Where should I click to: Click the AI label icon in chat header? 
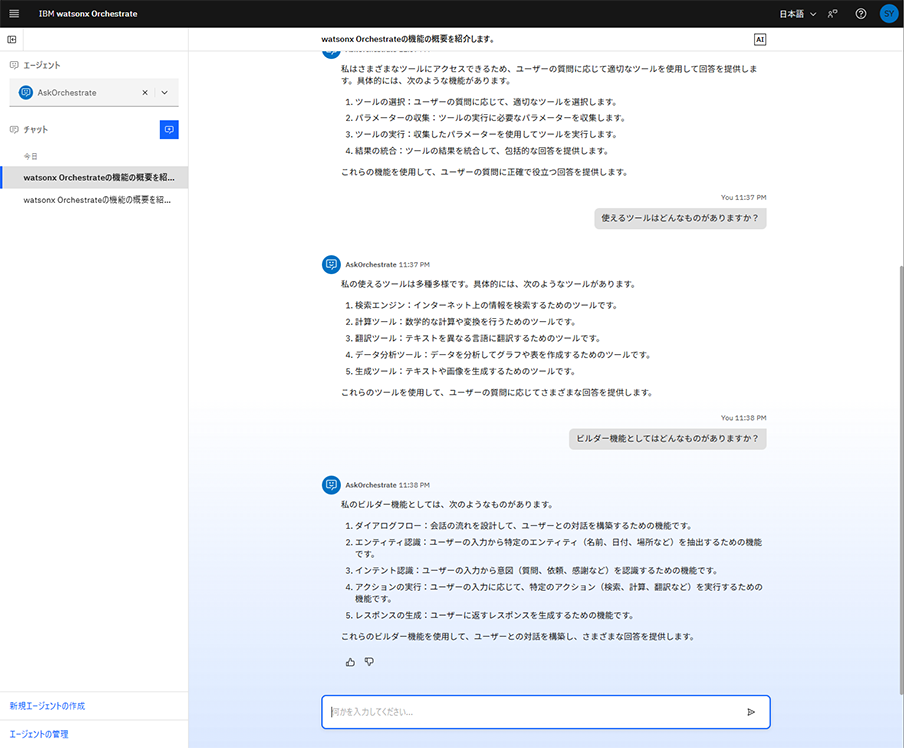760,39
